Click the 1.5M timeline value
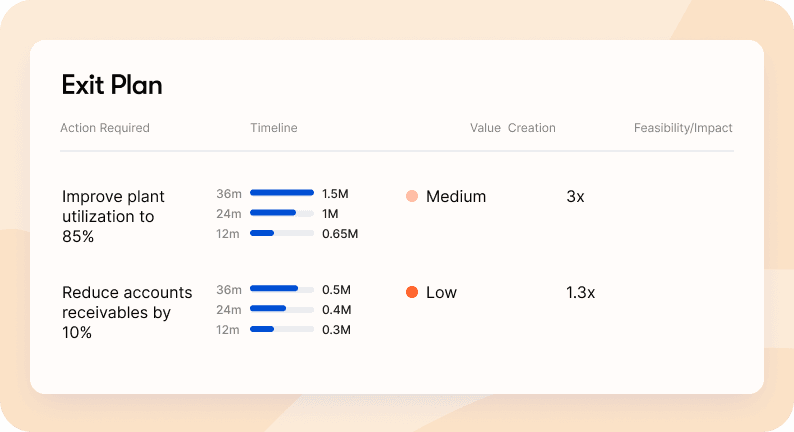794x432 pixels. [x=335, y=193]
